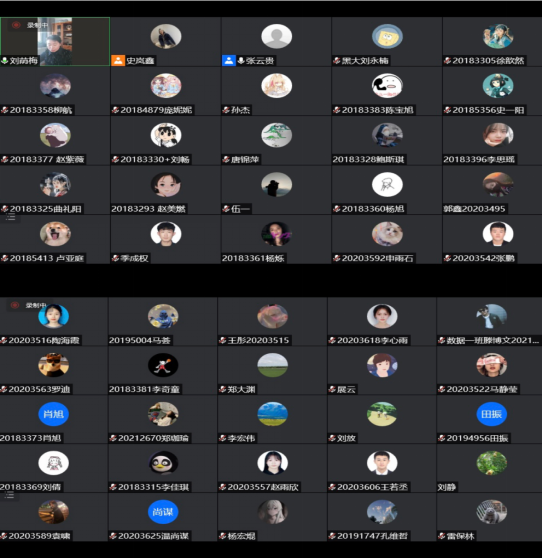
Task: Select the blue 田振 avatar
Action: point(491,414)
